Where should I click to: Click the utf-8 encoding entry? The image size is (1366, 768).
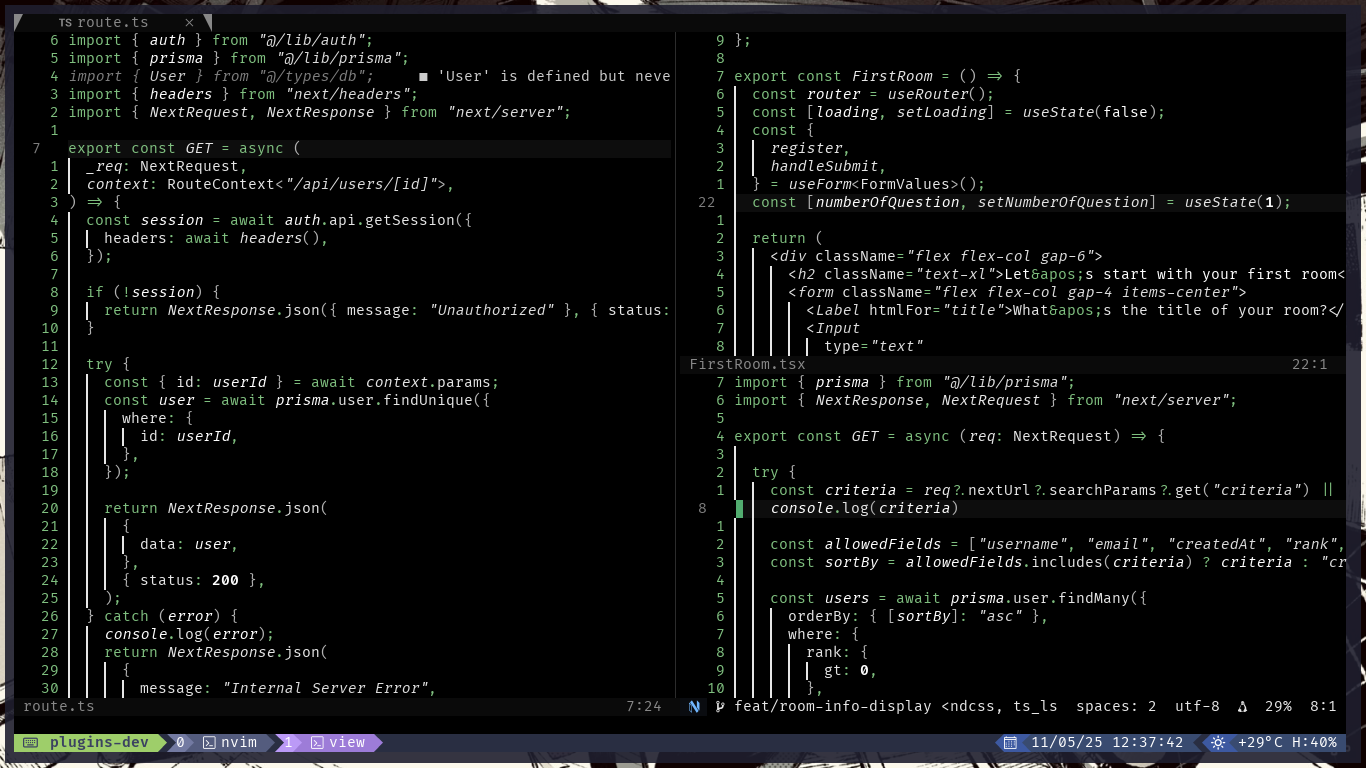pos(1197,706)
